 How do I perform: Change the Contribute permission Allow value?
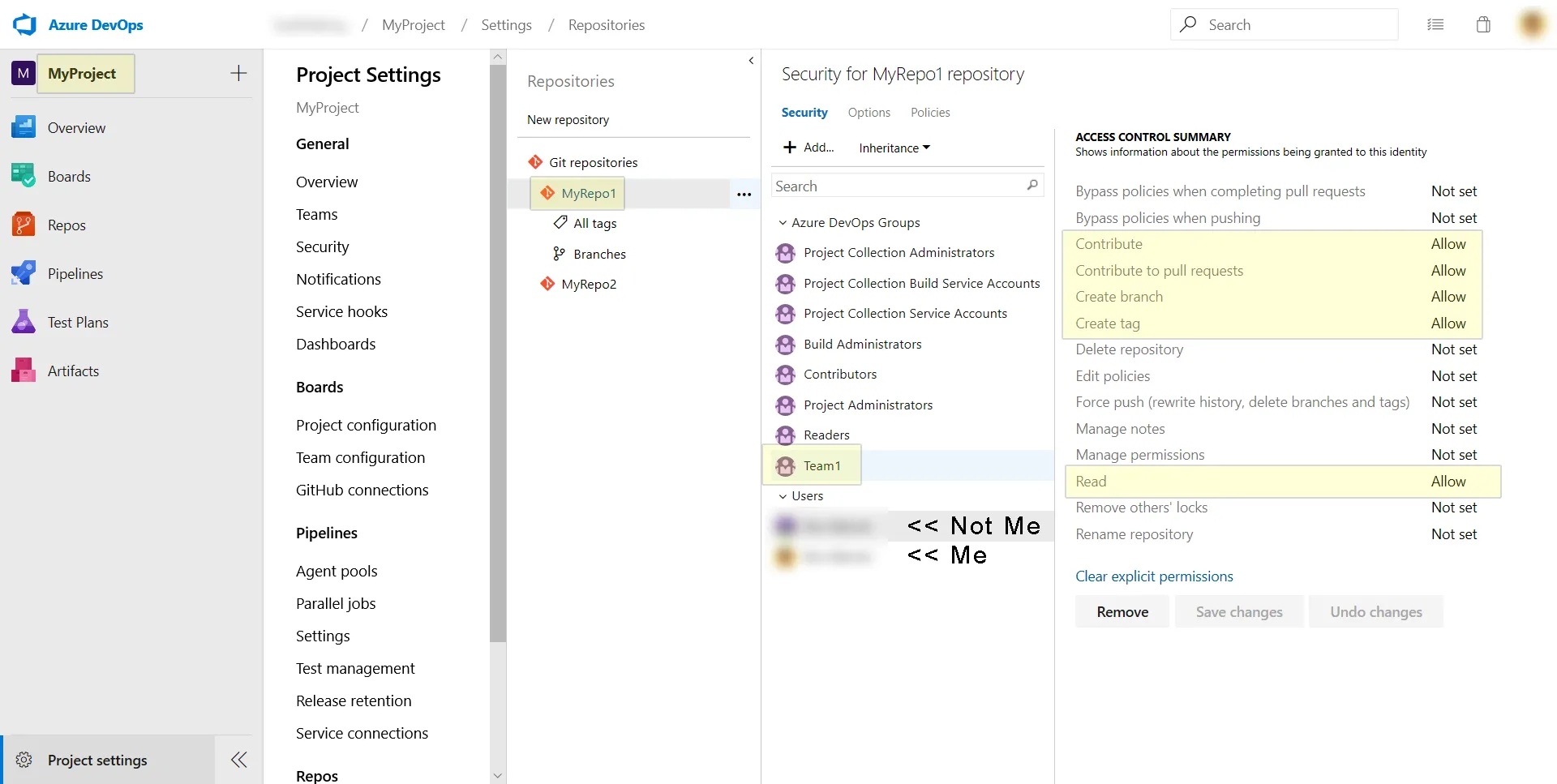tap(1448, 244)
